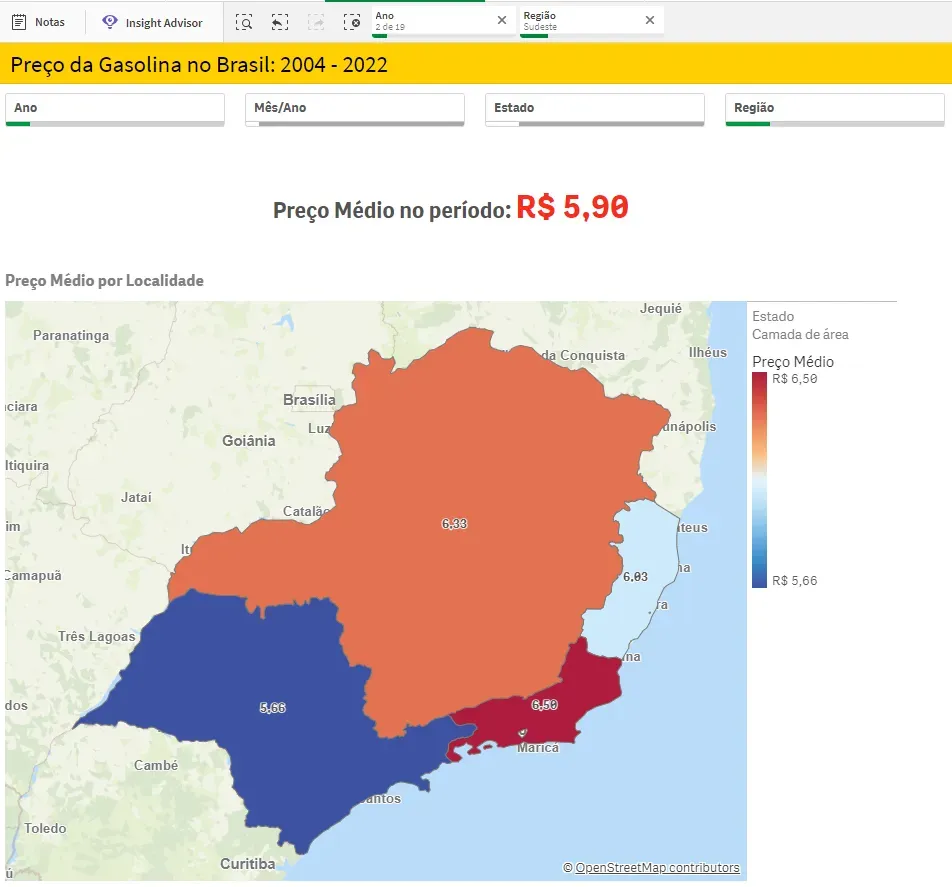
Task: Open the Região filter pane
Action: coord(833,108)
